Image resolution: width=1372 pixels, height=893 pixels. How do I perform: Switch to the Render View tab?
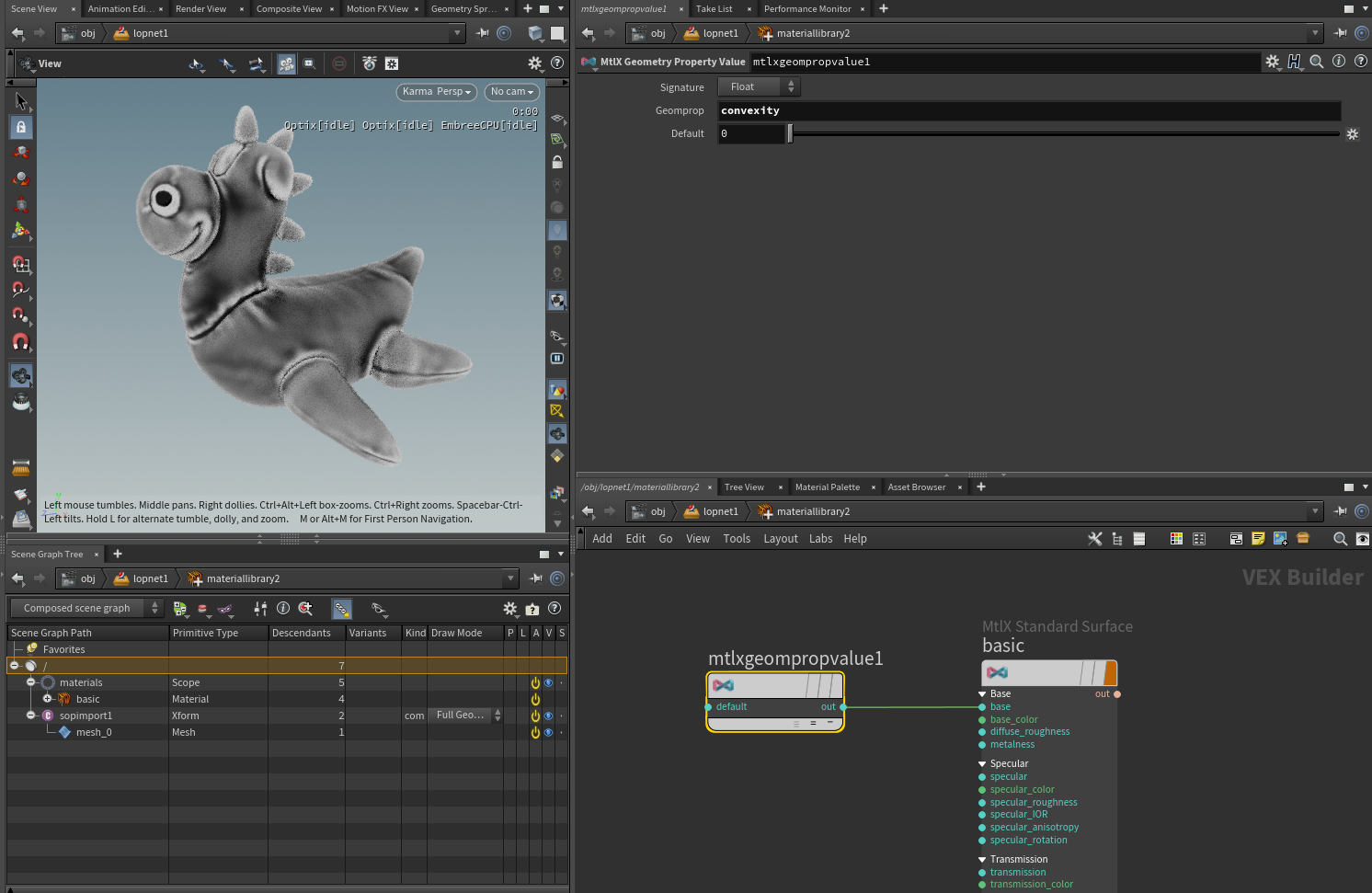(200, 9)
